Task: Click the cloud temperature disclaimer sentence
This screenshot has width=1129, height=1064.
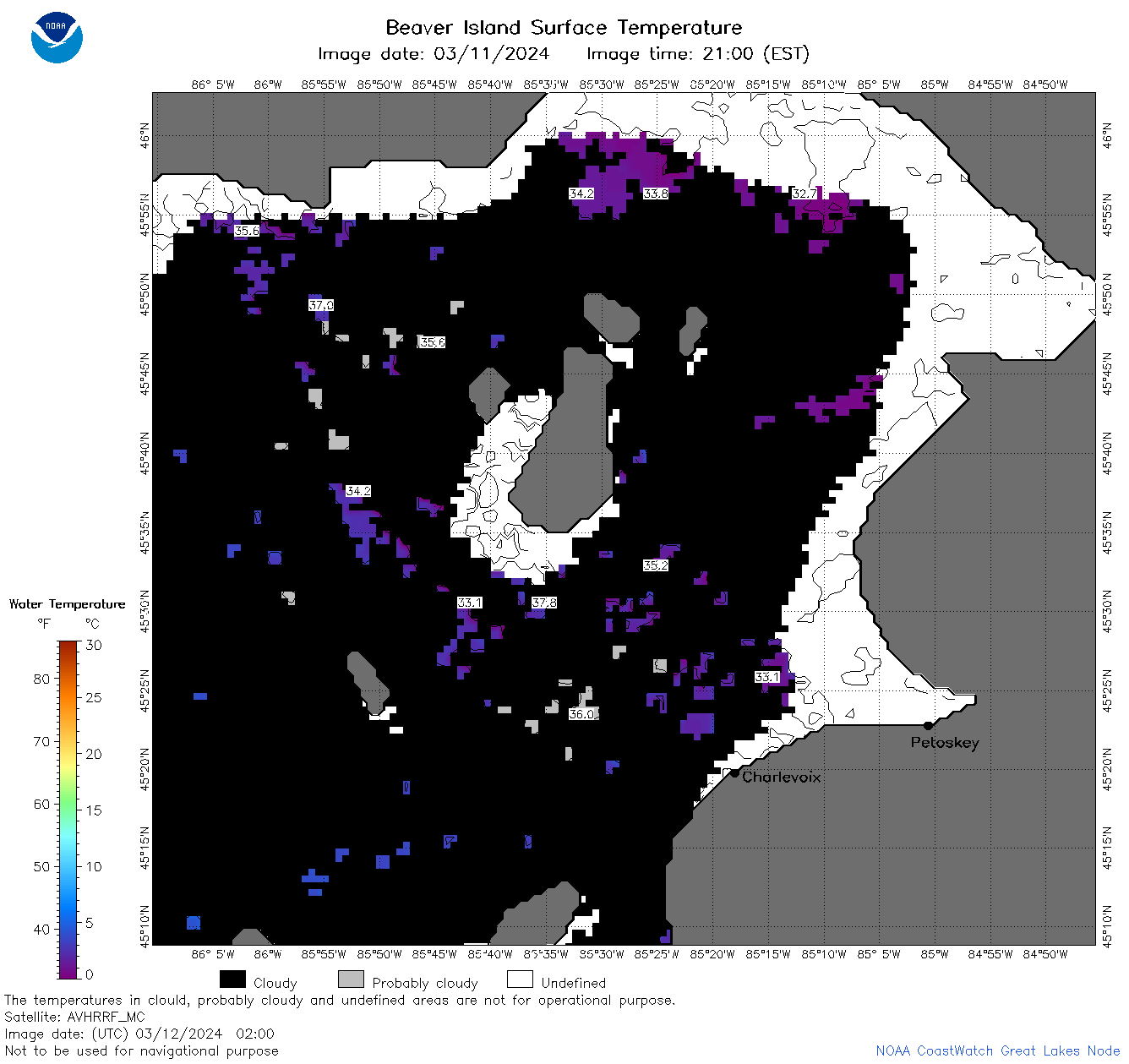Action: (340, 1000)
